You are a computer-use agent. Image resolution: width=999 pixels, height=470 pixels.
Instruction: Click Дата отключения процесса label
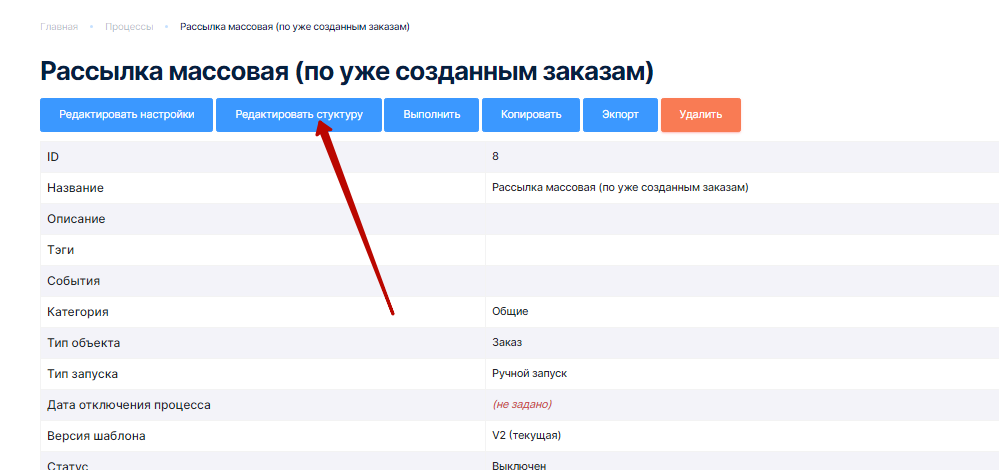[x=129, y=405]
